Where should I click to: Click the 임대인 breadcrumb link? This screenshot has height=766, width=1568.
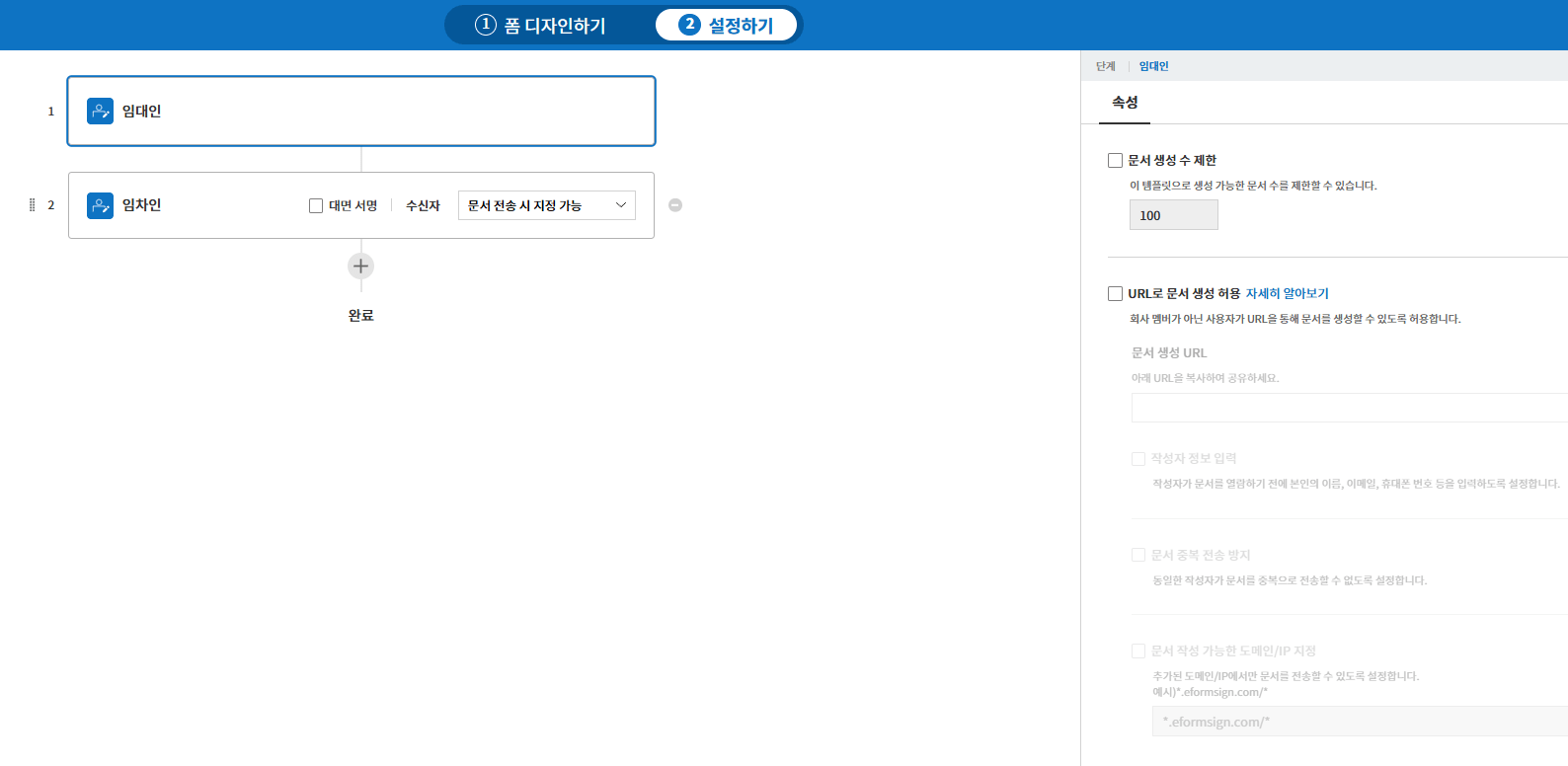[x=1153, y=66]
